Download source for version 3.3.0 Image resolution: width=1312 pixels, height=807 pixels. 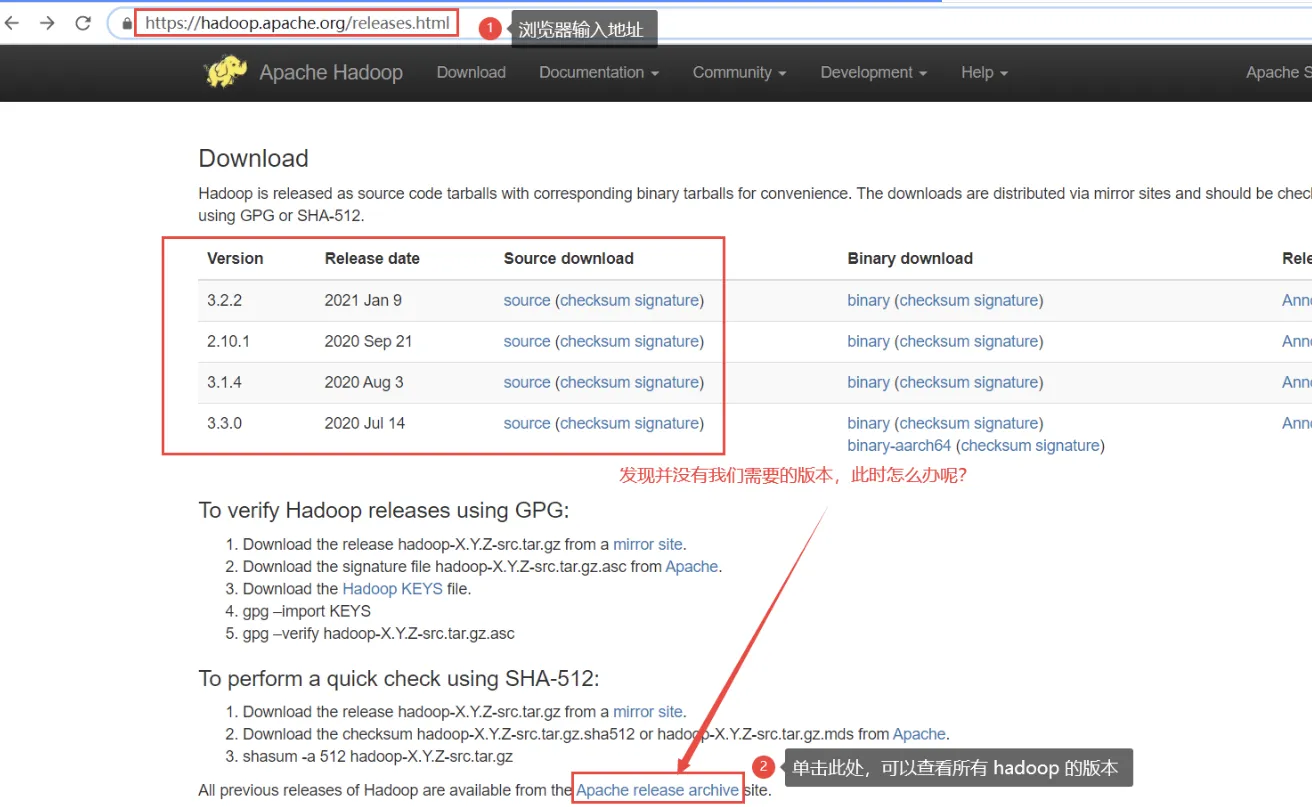tap(527, 423)
